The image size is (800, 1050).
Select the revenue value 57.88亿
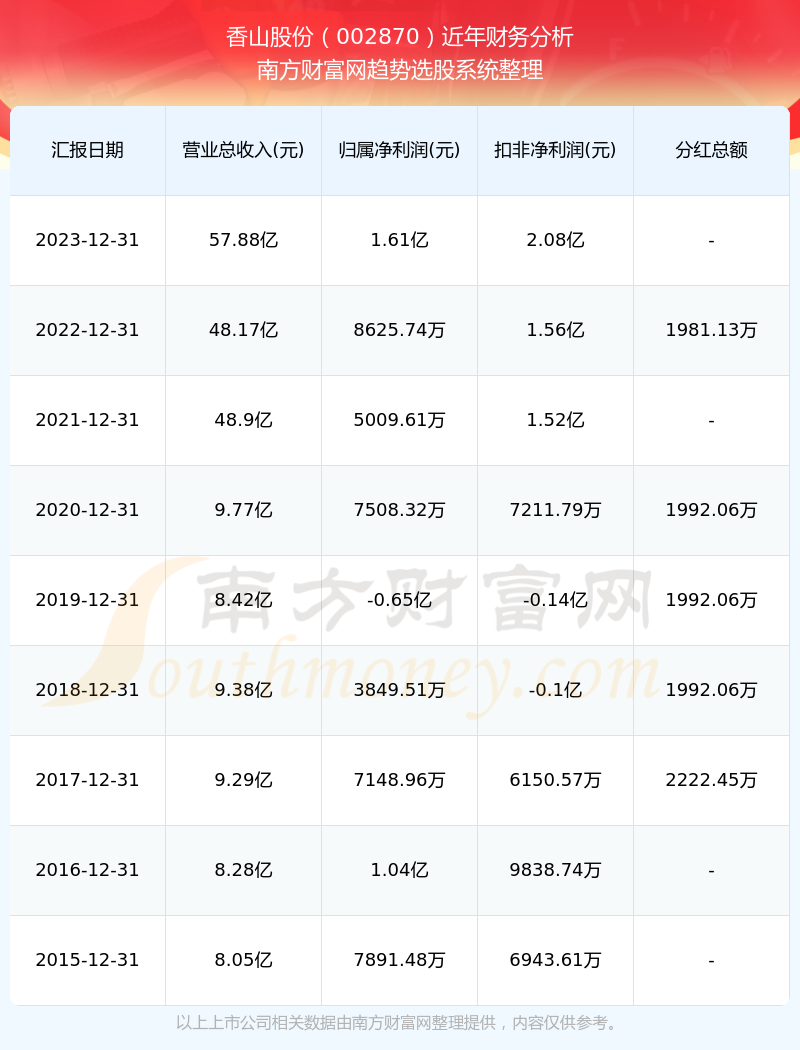(x=244, y=240)
